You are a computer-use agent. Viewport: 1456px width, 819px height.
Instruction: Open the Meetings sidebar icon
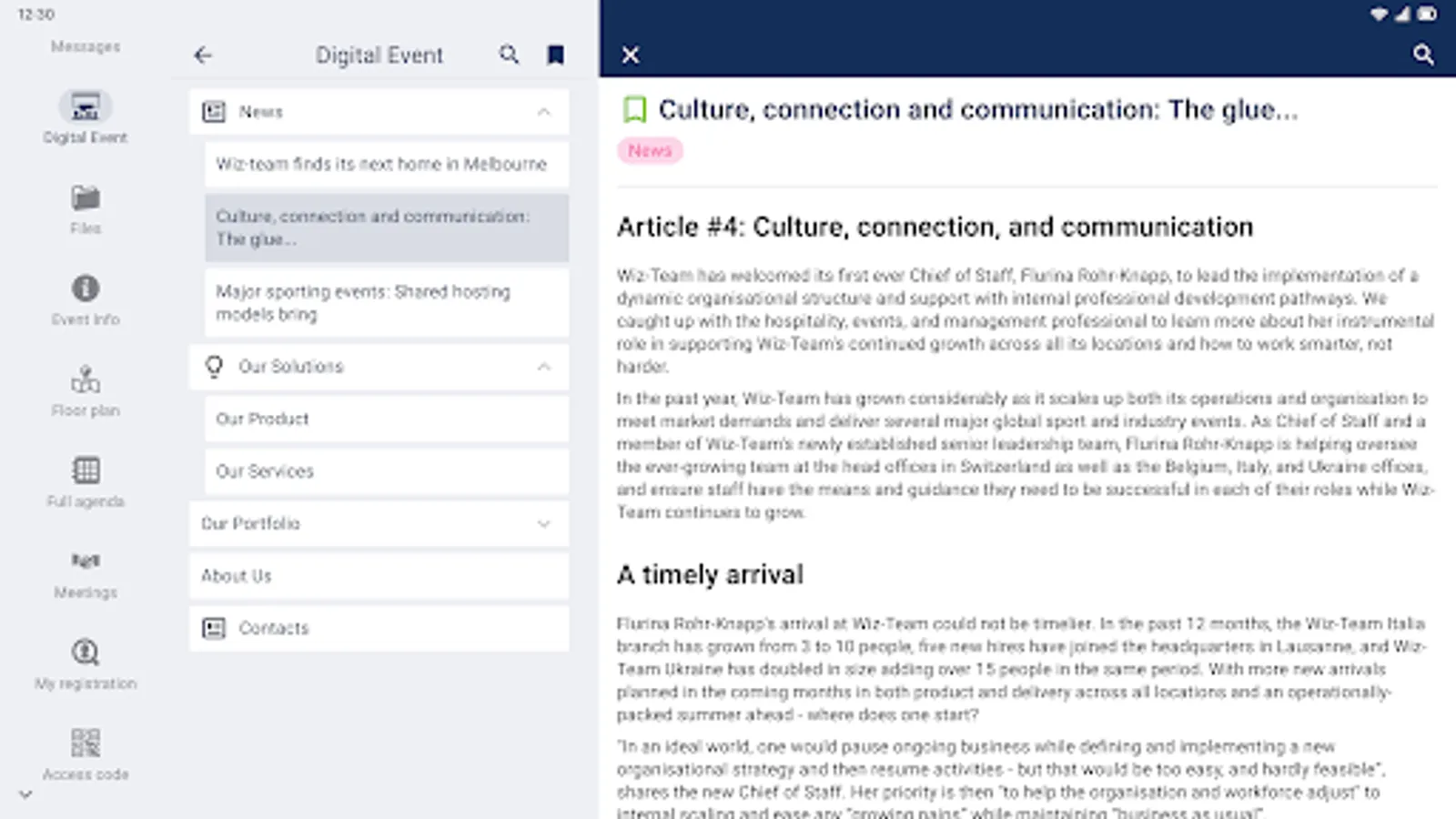click(86, 561)
